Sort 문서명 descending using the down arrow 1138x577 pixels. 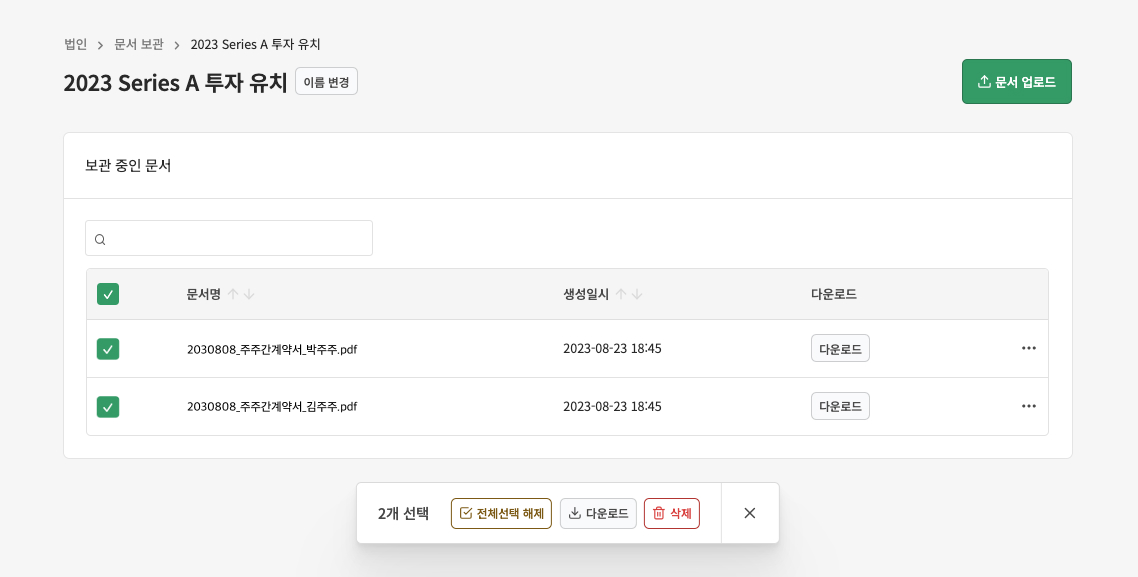pyautogui.click(x=249, y=293)
